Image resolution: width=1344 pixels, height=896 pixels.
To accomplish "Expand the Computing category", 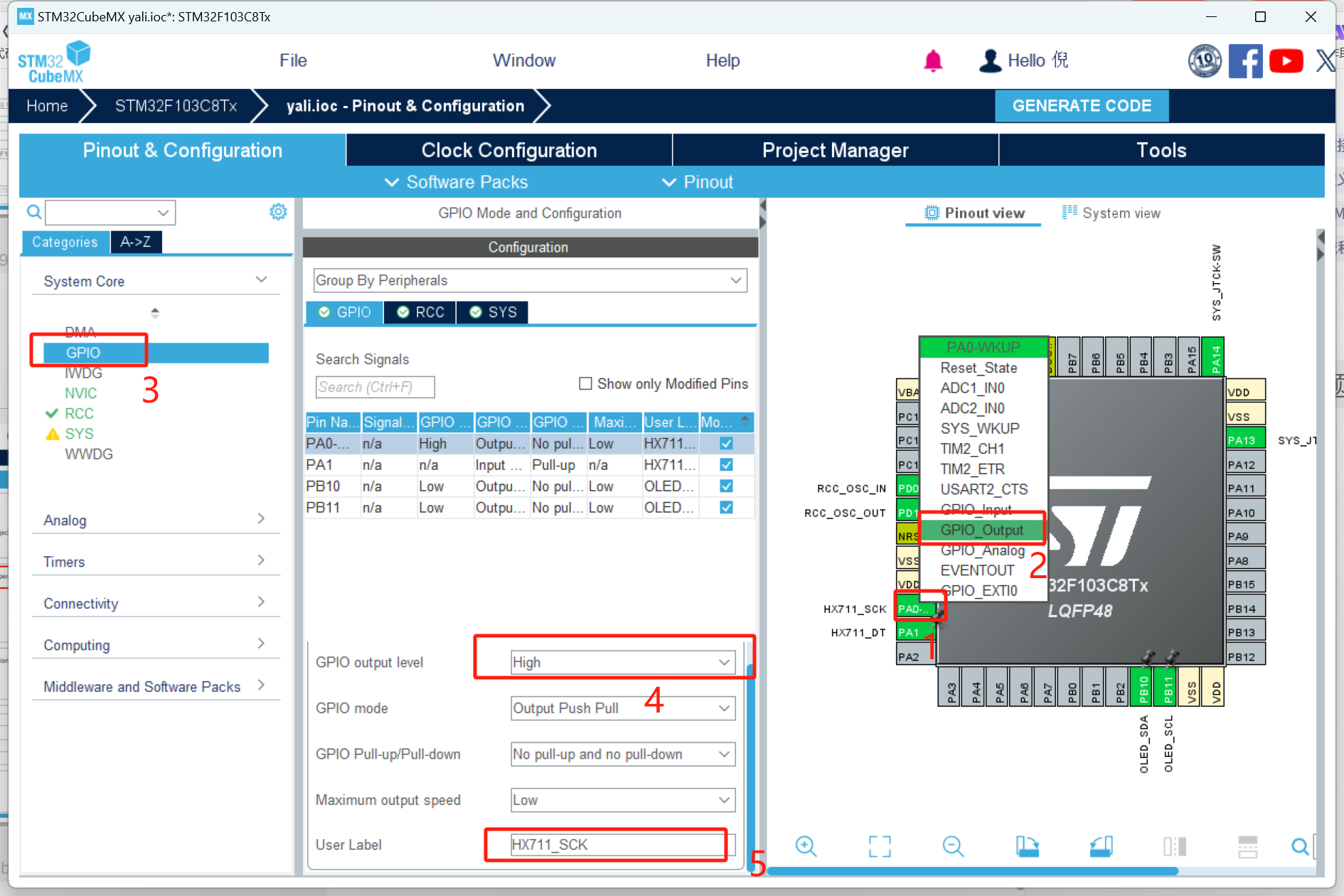I will click(155, 645).
